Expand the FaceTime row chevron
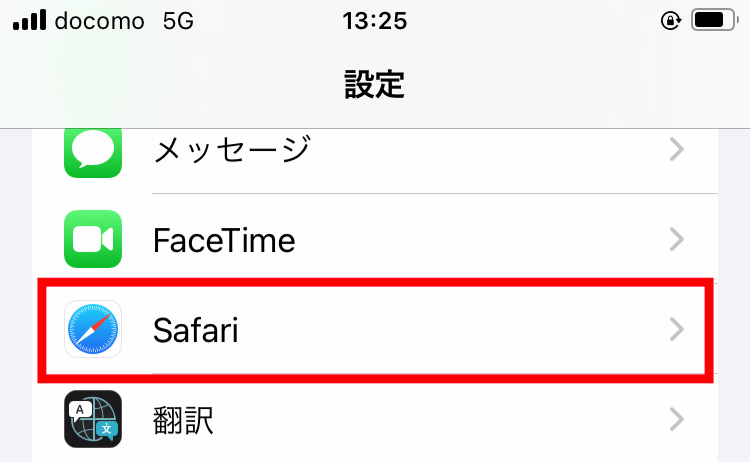The image size is (750, 462). click(677, 239)
